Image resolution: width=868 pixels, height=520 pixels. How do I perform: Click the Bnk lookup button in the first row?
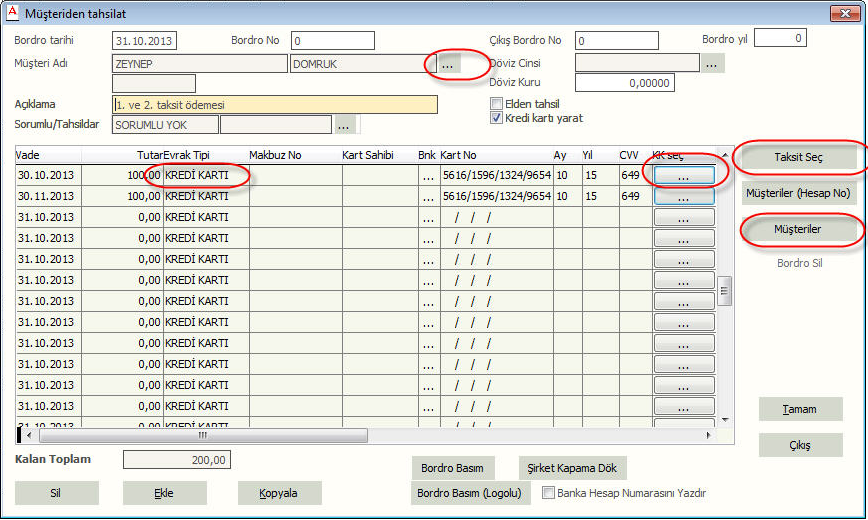(427, 176)
